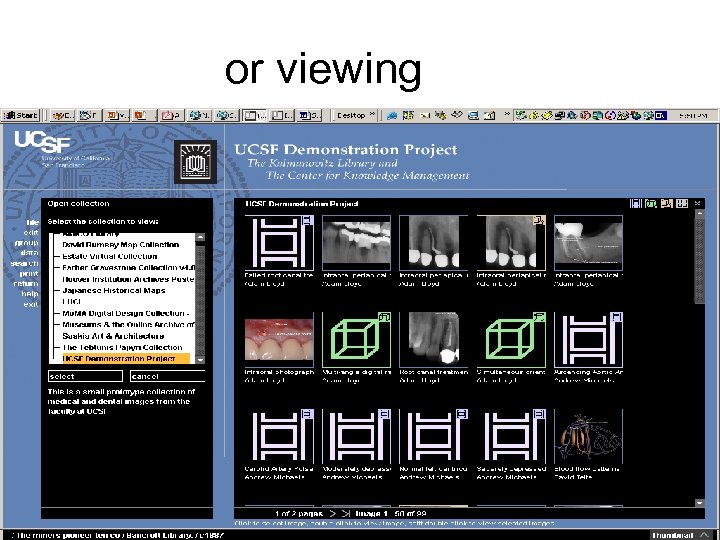
Task: Open the Windows Start button
Action: coord(21,115)
